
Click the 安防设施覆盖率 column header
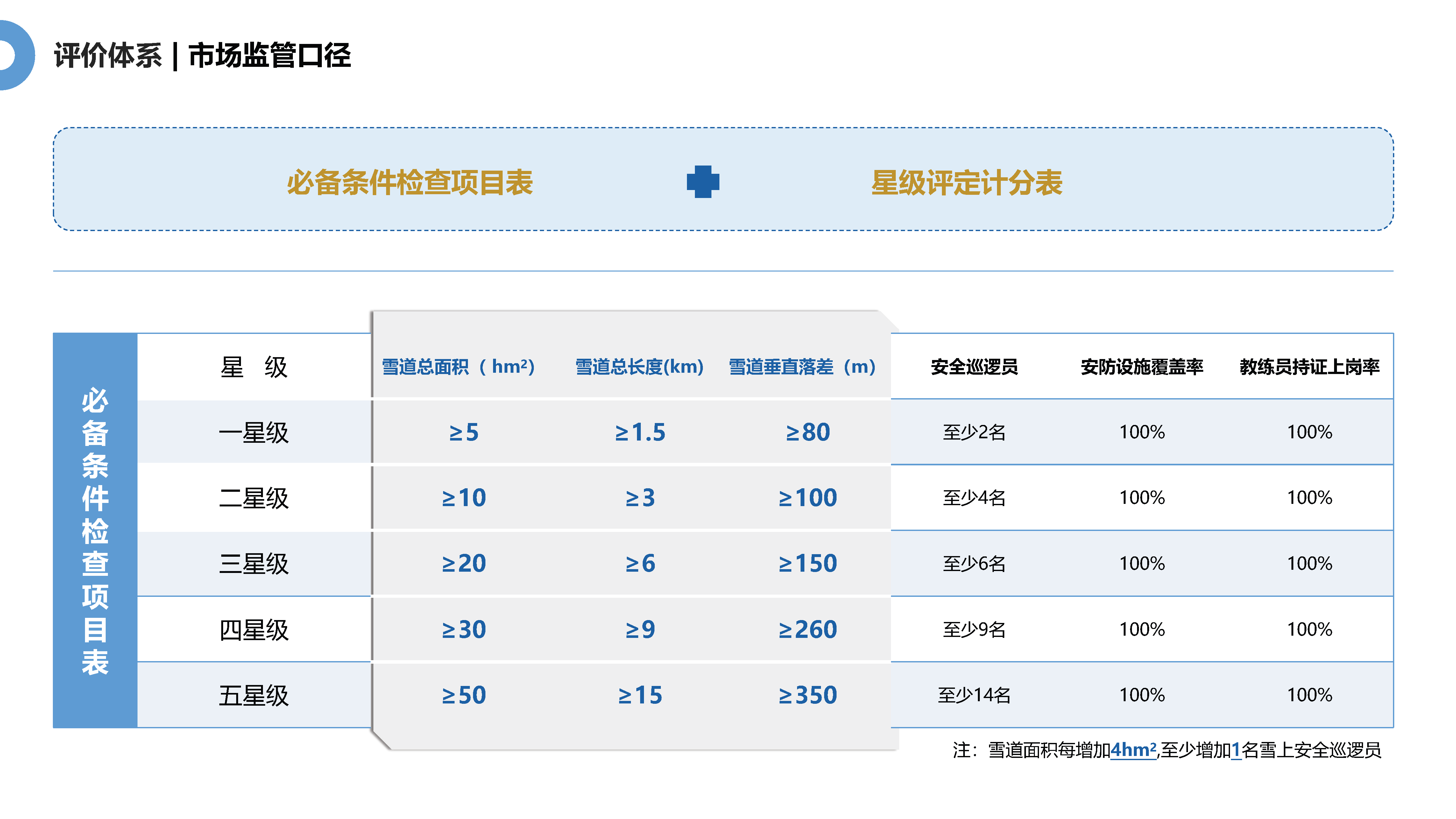[1142, 367]
